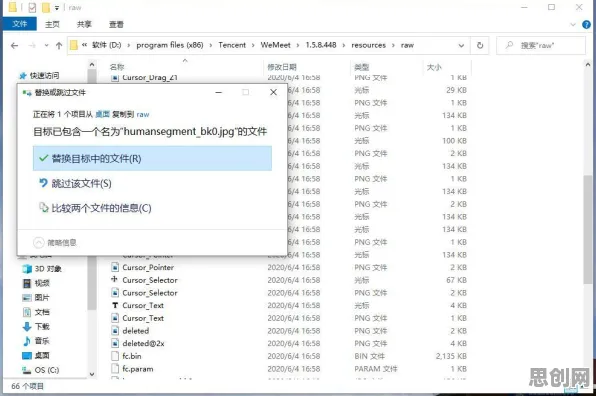Click navigation pane scroll up arrow
596x396 pixels.
(x=92, y=65)
